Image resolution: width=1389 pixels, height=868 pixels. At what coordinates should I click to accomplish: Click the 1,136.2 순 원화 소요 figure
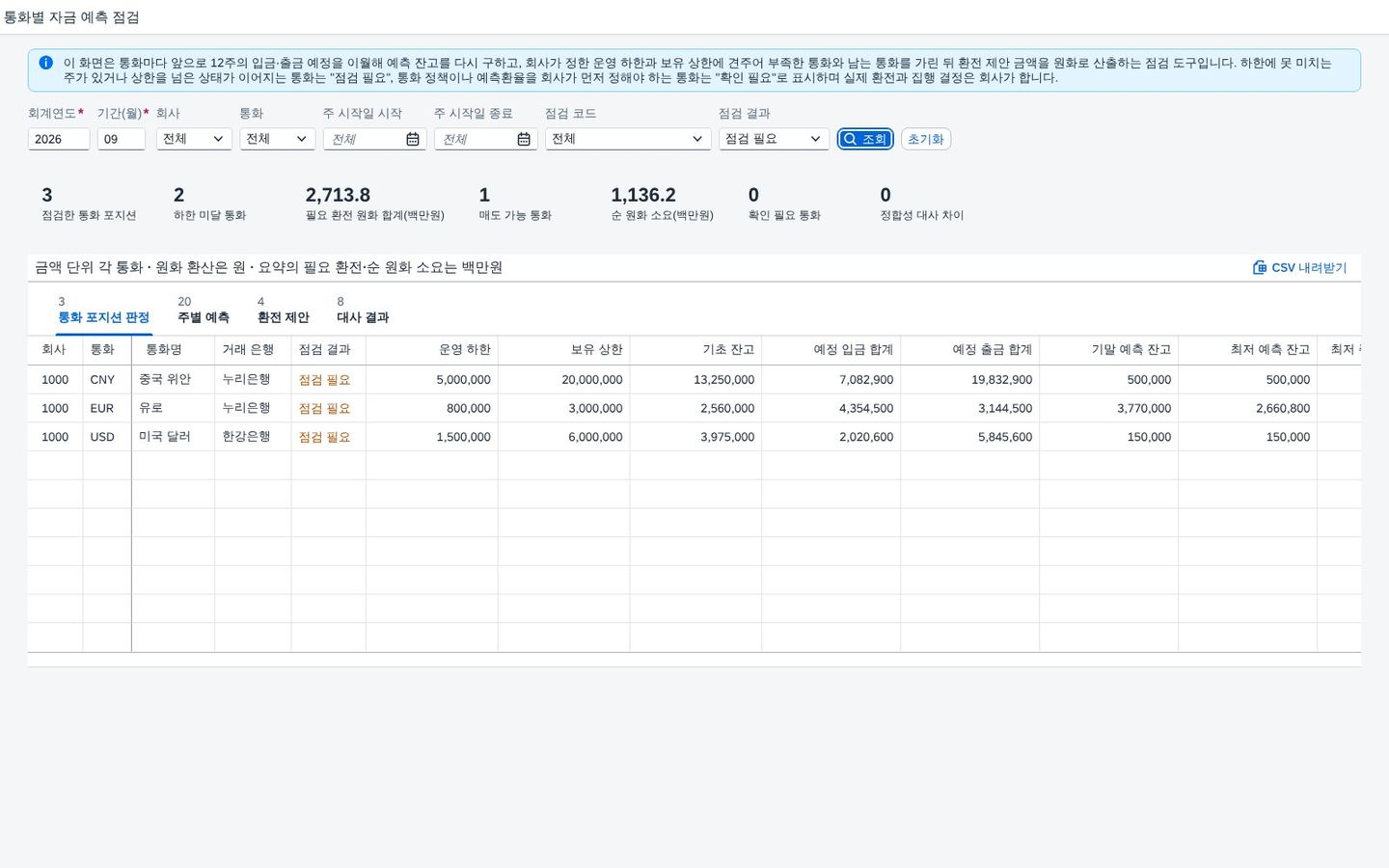click(643, 195)
